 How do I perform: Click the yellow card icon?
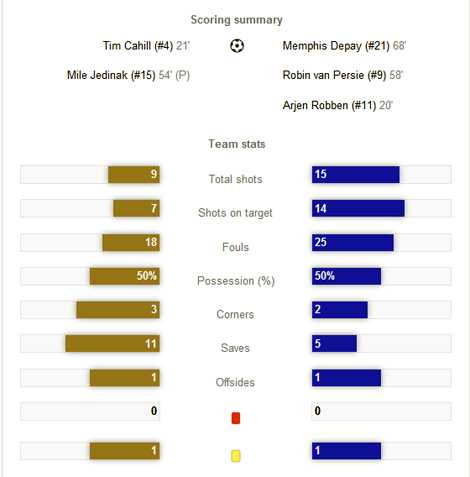click(236, 456)
